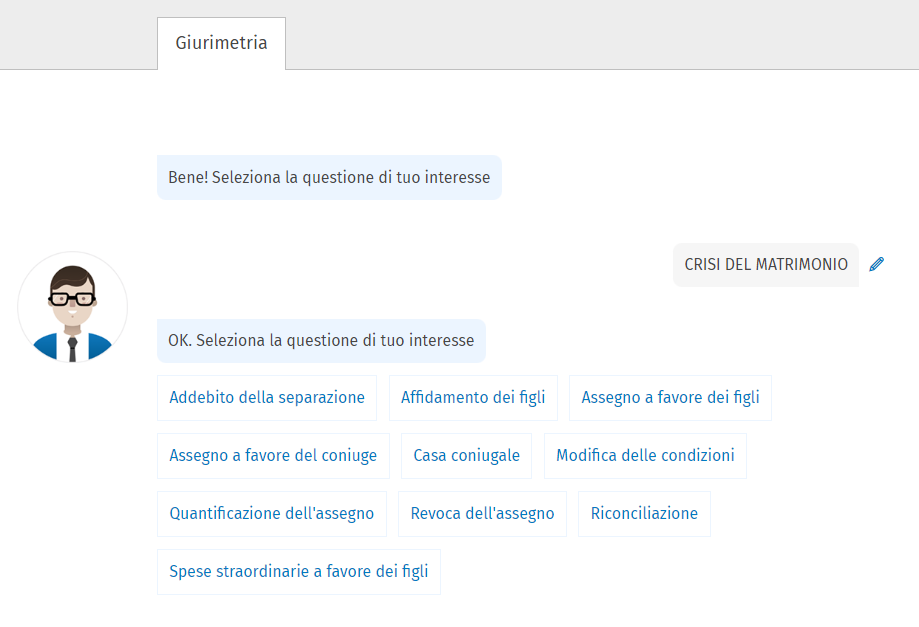Click Quantificazione dell'assegno button
Image resolution: width=919 pixels, height=627 pixels.
[x=272, y=514]
